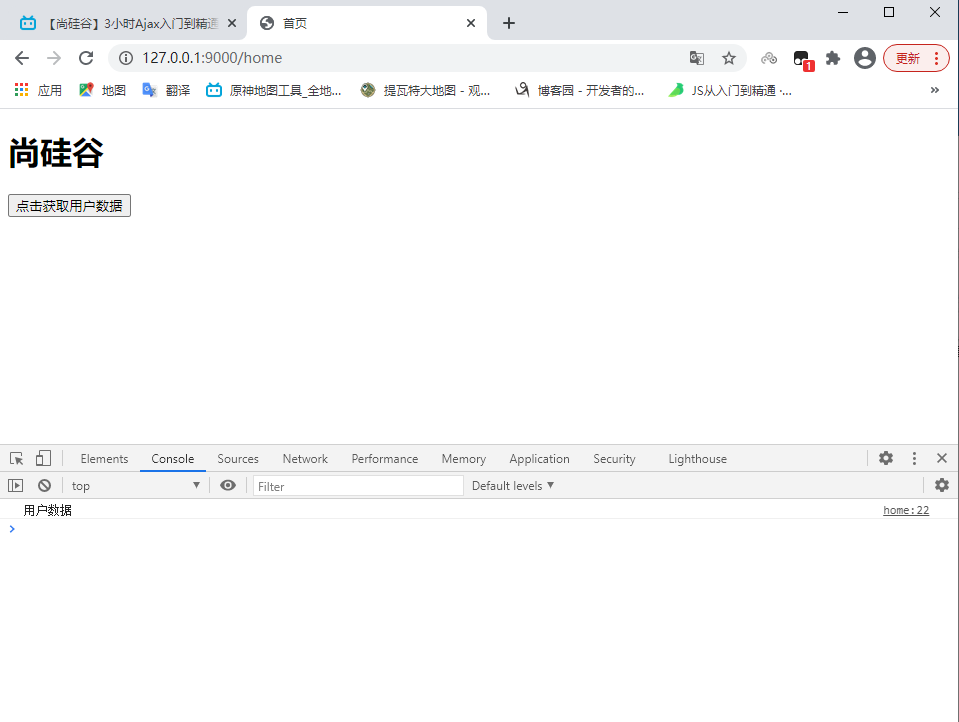Maximize the browser window
Screen dimensions: 959x722
click(x=889, y=12)
